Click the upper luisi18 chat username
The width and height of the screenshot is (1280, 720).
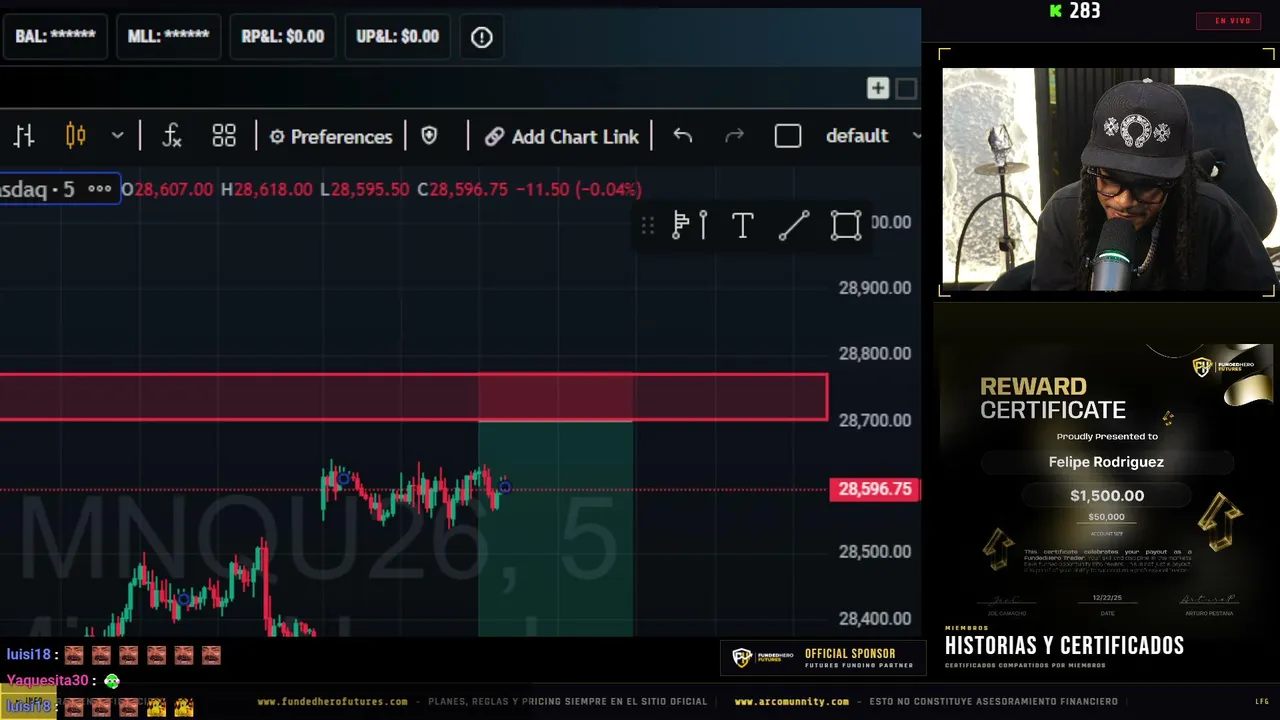tap(28, 655)
